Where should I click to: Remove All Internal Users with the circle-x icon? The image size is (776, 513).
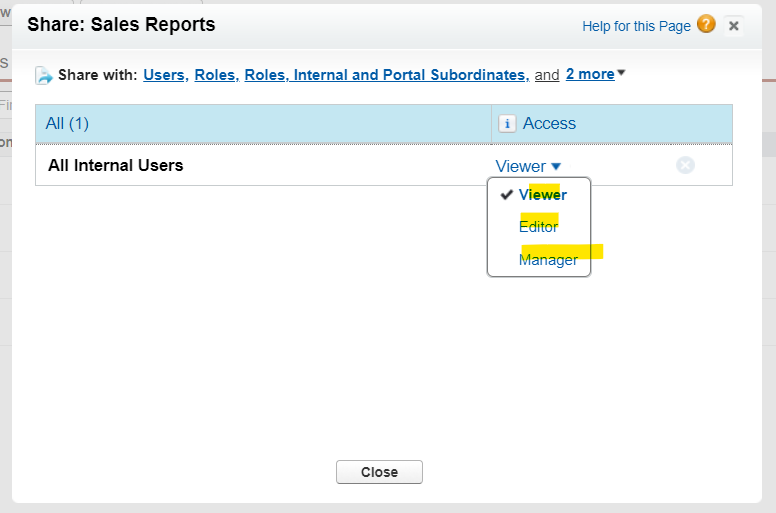pyautogui.click(x=685, y=165)
